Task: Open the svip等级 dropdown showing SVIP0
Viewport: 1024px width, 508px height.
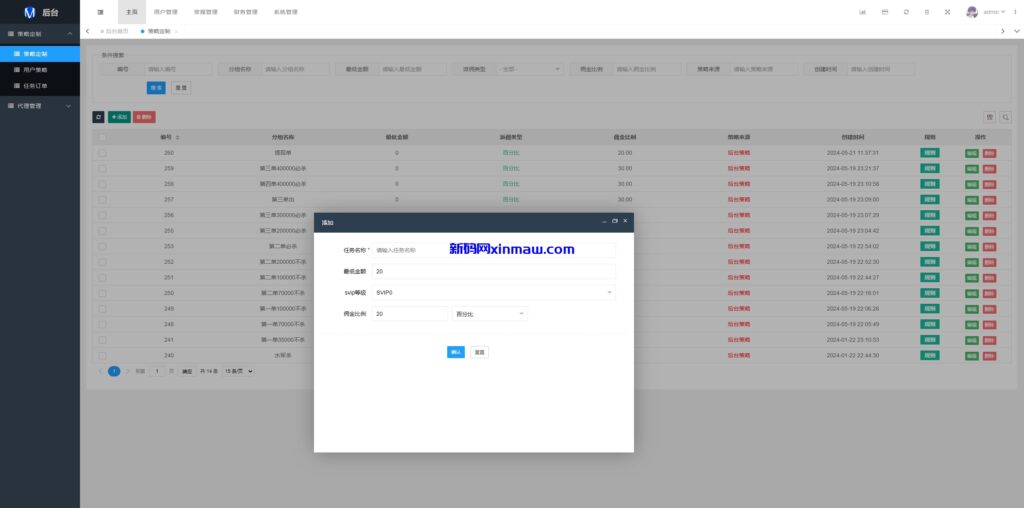Action: click(494, 293)
